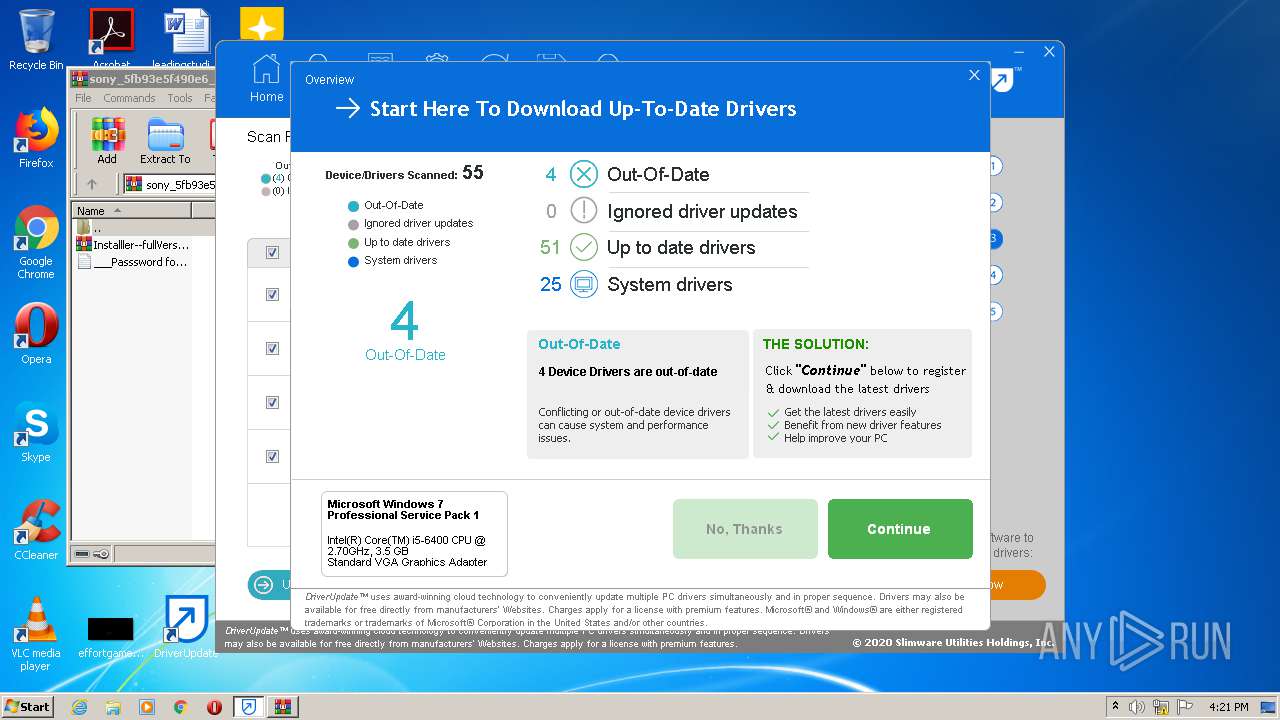
Task: Open the Firefox desktop shortcut
Action: (36, 138)
